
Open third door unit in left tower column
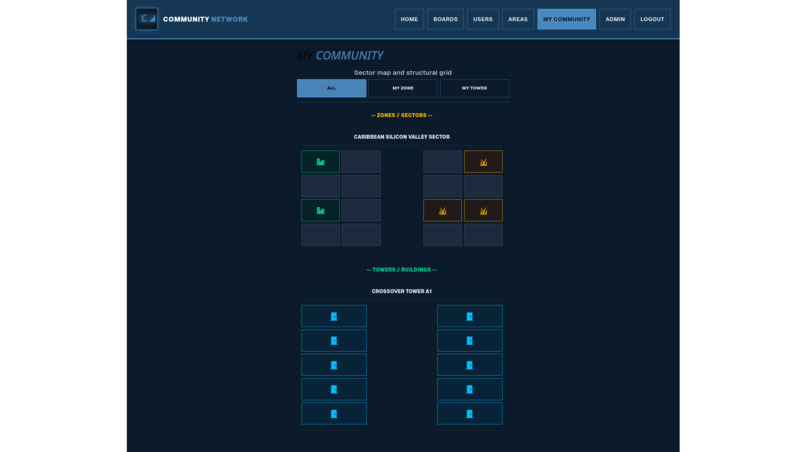click(x=334, y=365)
